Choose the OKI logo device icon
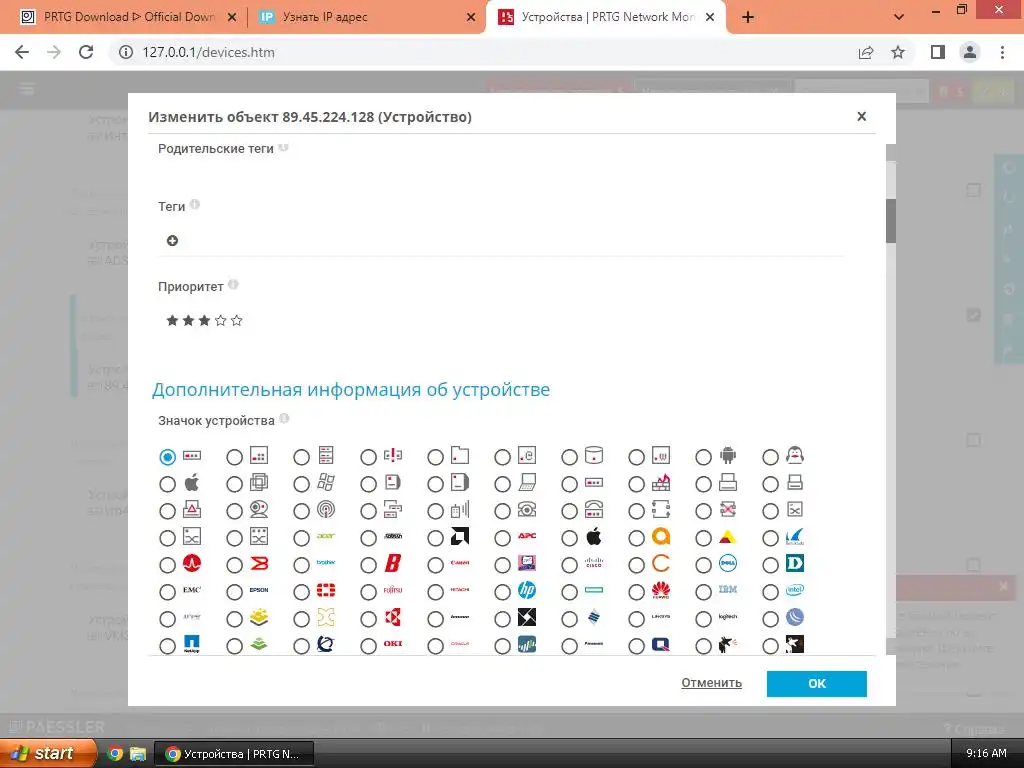The height and width of the screenshot is (768, 1024). point(392,645)
